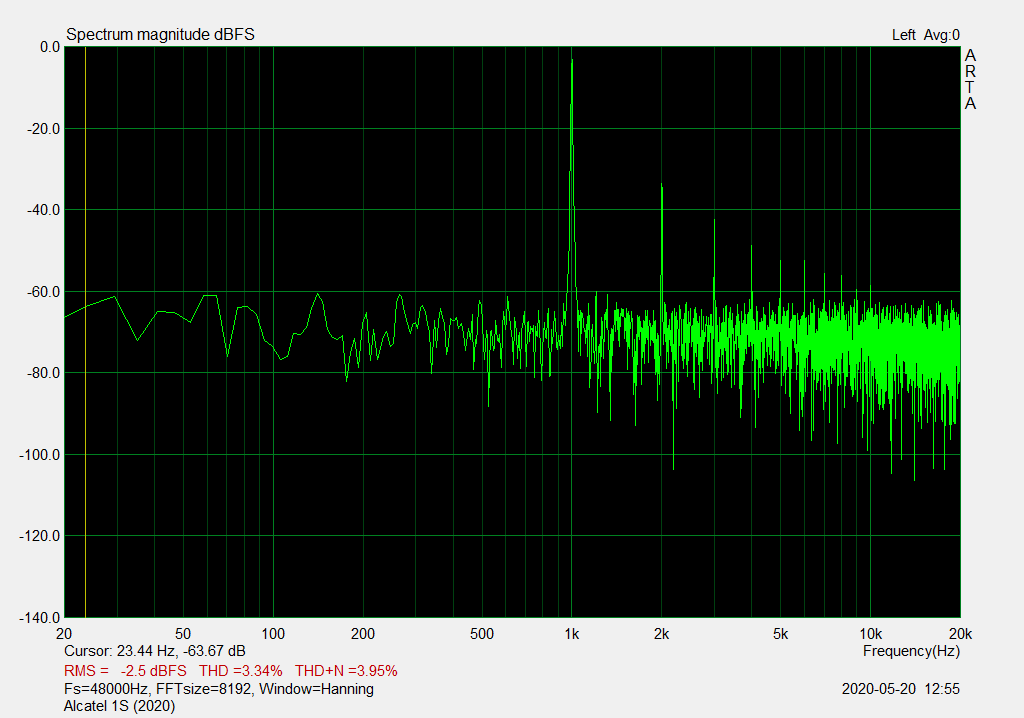Screen dimensions: 1024x718
Task: Click the '50' frequency axis label
Action: pos(183,634)
